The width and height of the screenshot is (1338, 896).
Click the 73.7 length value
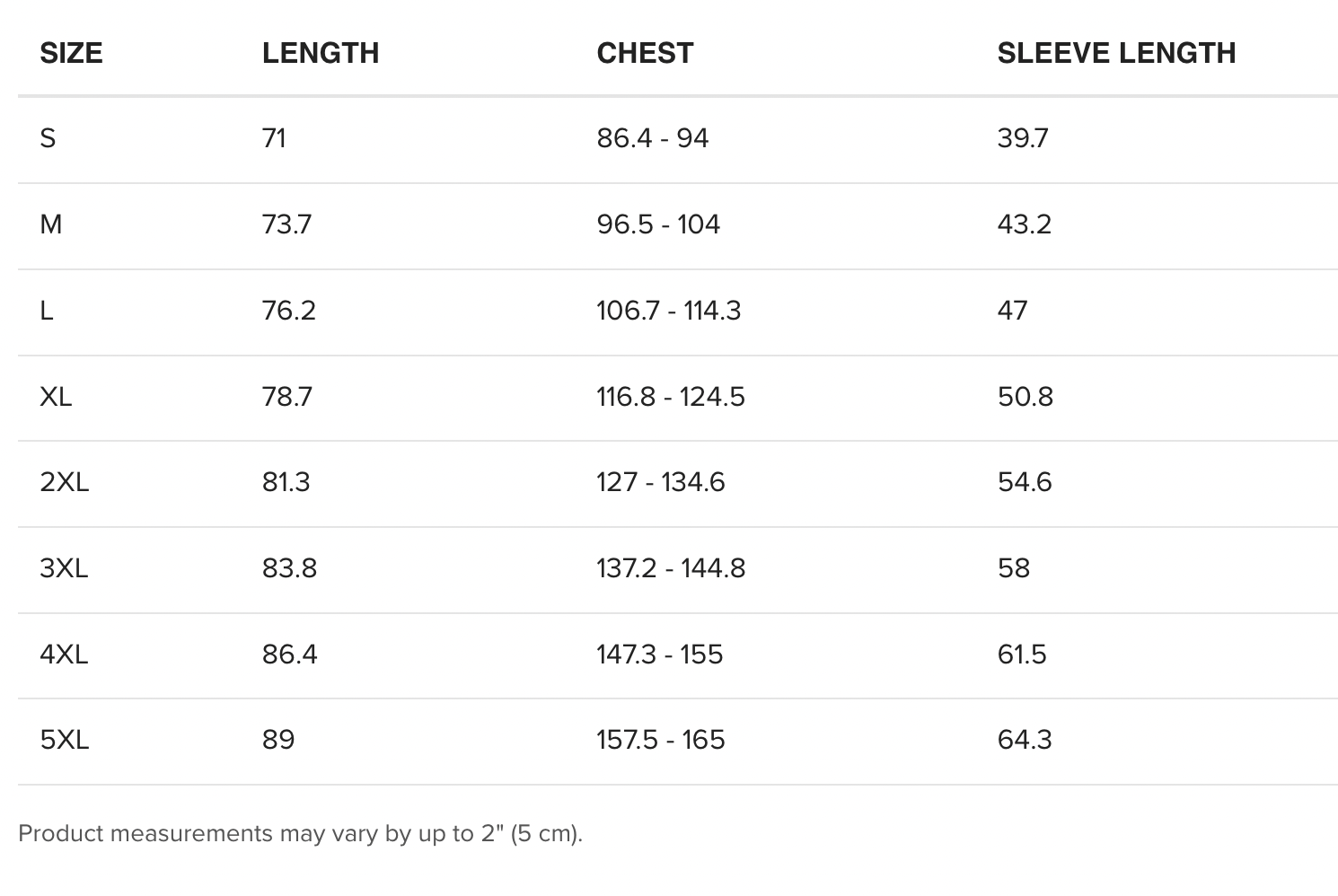point(286,224)
